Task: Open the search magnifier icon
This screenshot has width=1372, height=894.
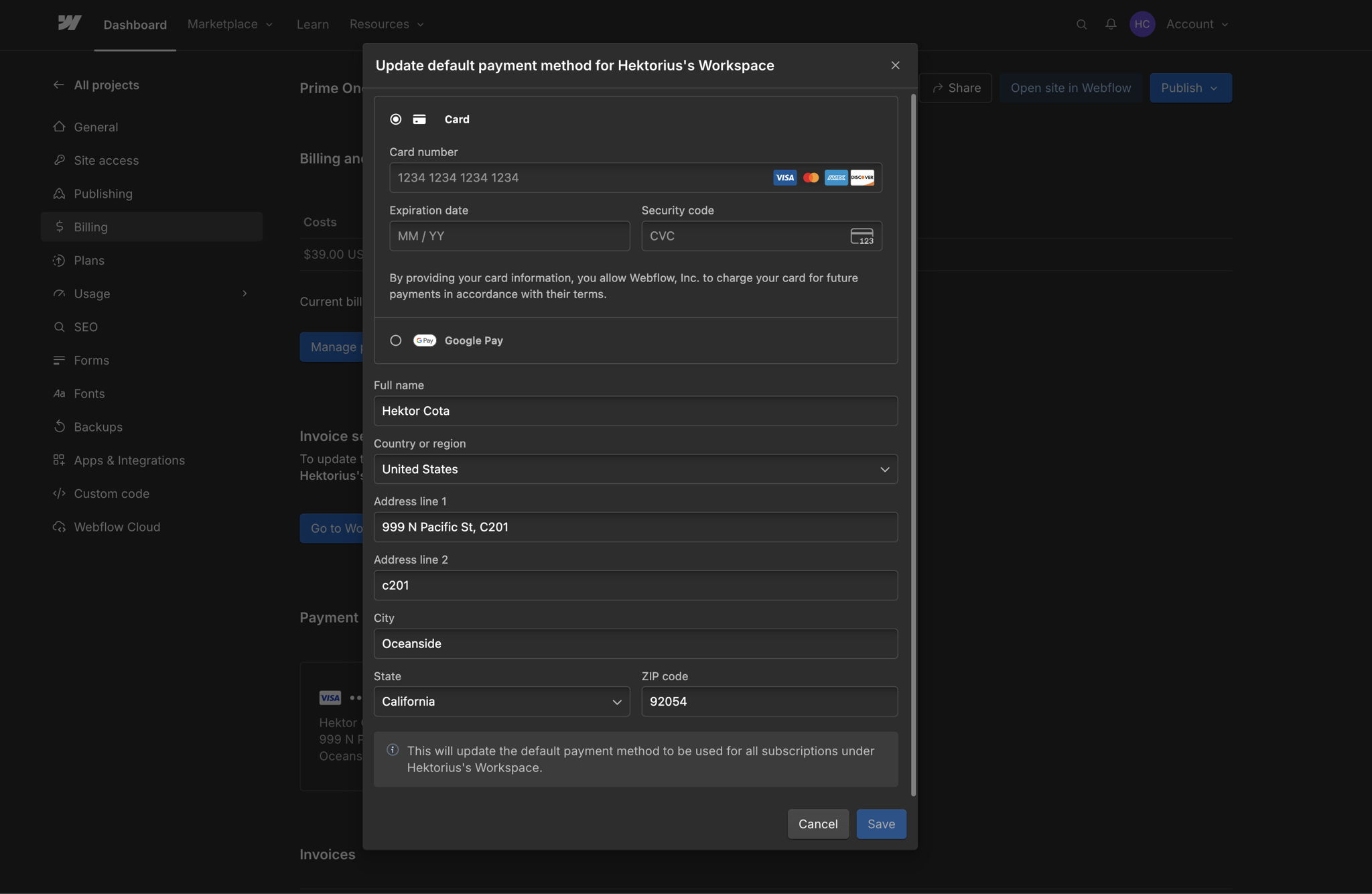Action: click(x=1081, y=24)
